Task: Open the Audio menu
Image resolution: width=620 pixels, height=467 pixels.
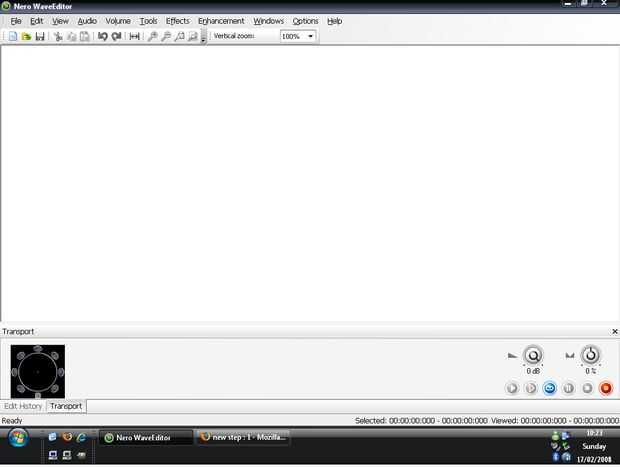Action: pos(87,21)
